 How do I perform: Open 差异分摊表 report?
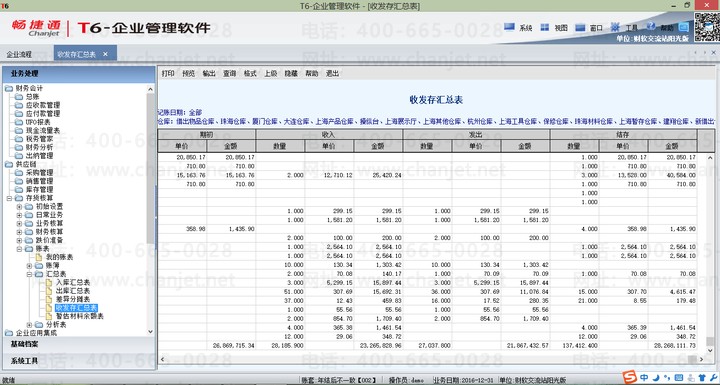click(x=73, y=300)
